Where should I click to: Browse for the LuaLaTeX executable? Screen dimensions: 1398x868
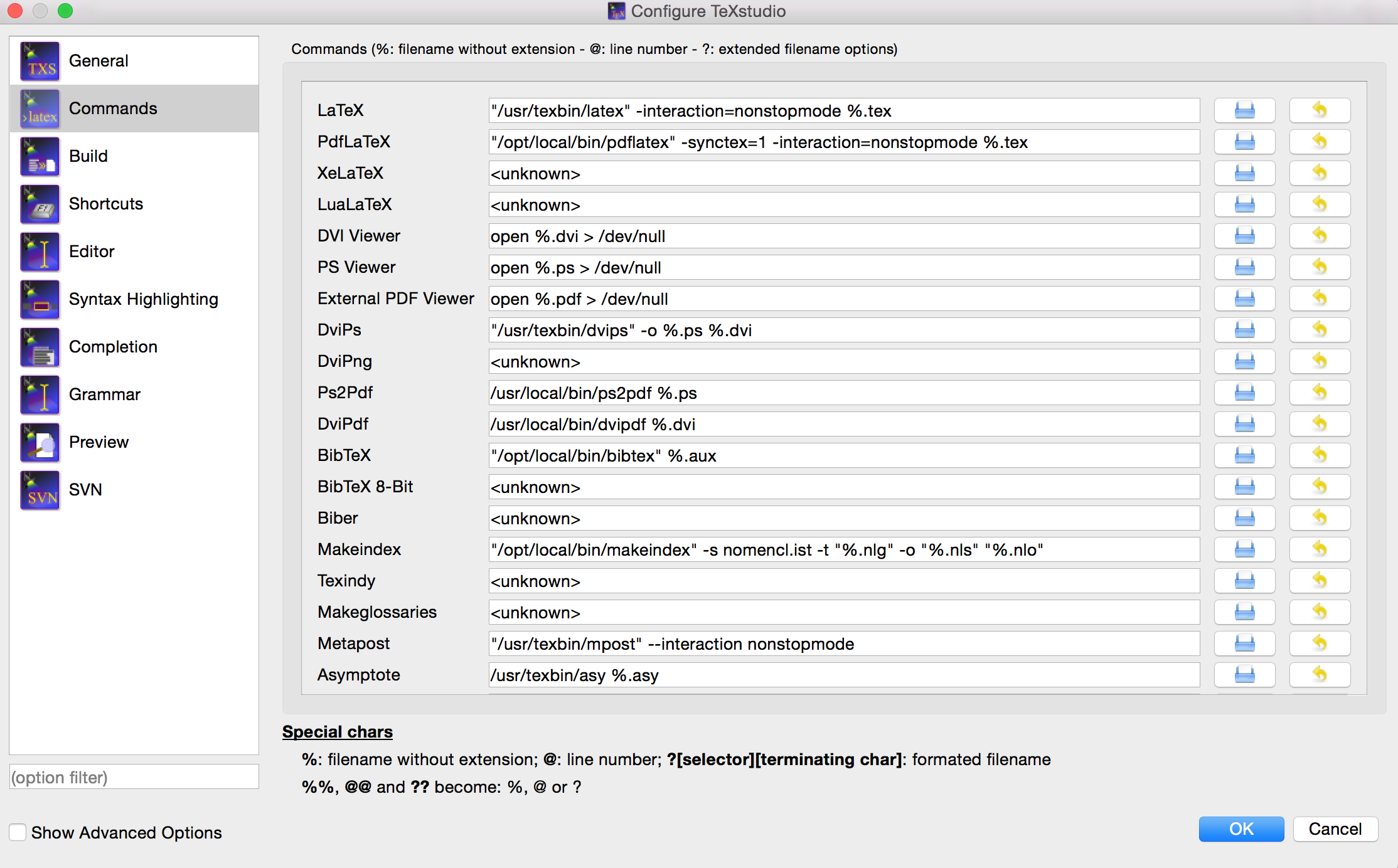click(x=1244, y=204)
